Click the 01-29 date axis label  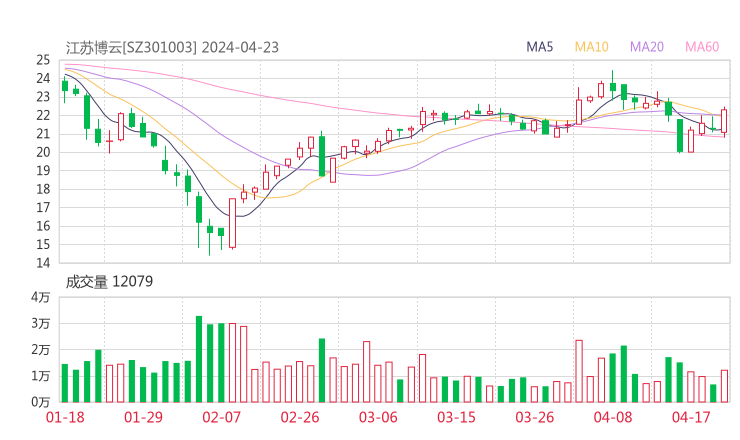(x=143, y=417)
